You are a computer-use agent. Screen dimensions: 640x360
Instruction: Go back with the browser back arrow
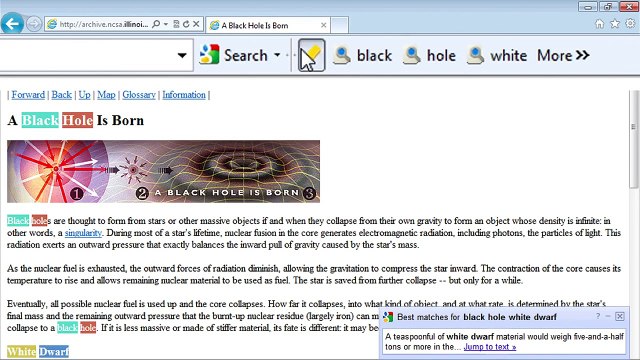click(x=12, y=24)
